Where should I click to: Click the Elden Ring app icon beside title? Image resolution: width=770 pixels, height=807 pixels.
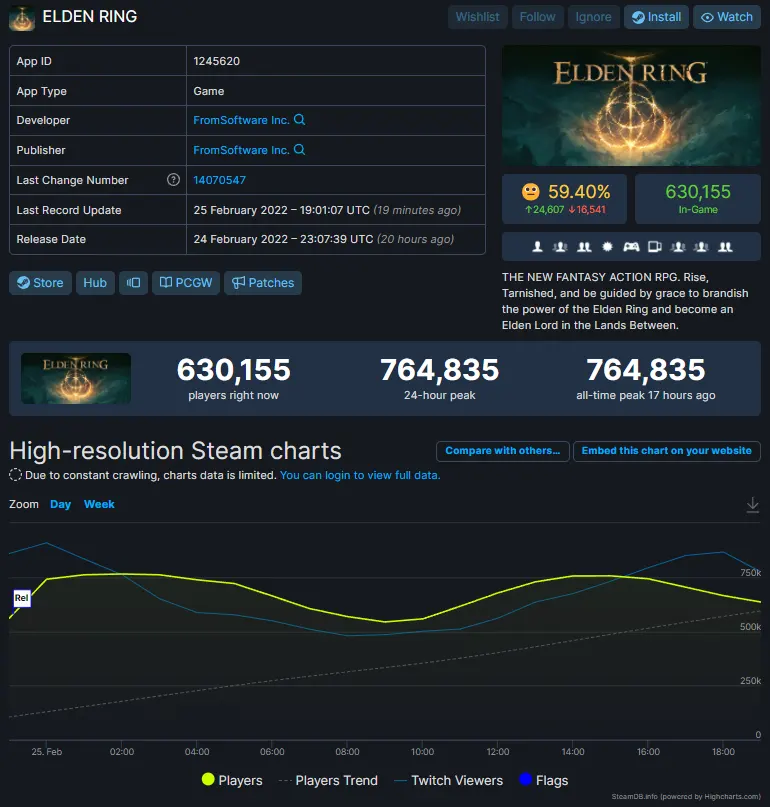[x=22, y=18]
